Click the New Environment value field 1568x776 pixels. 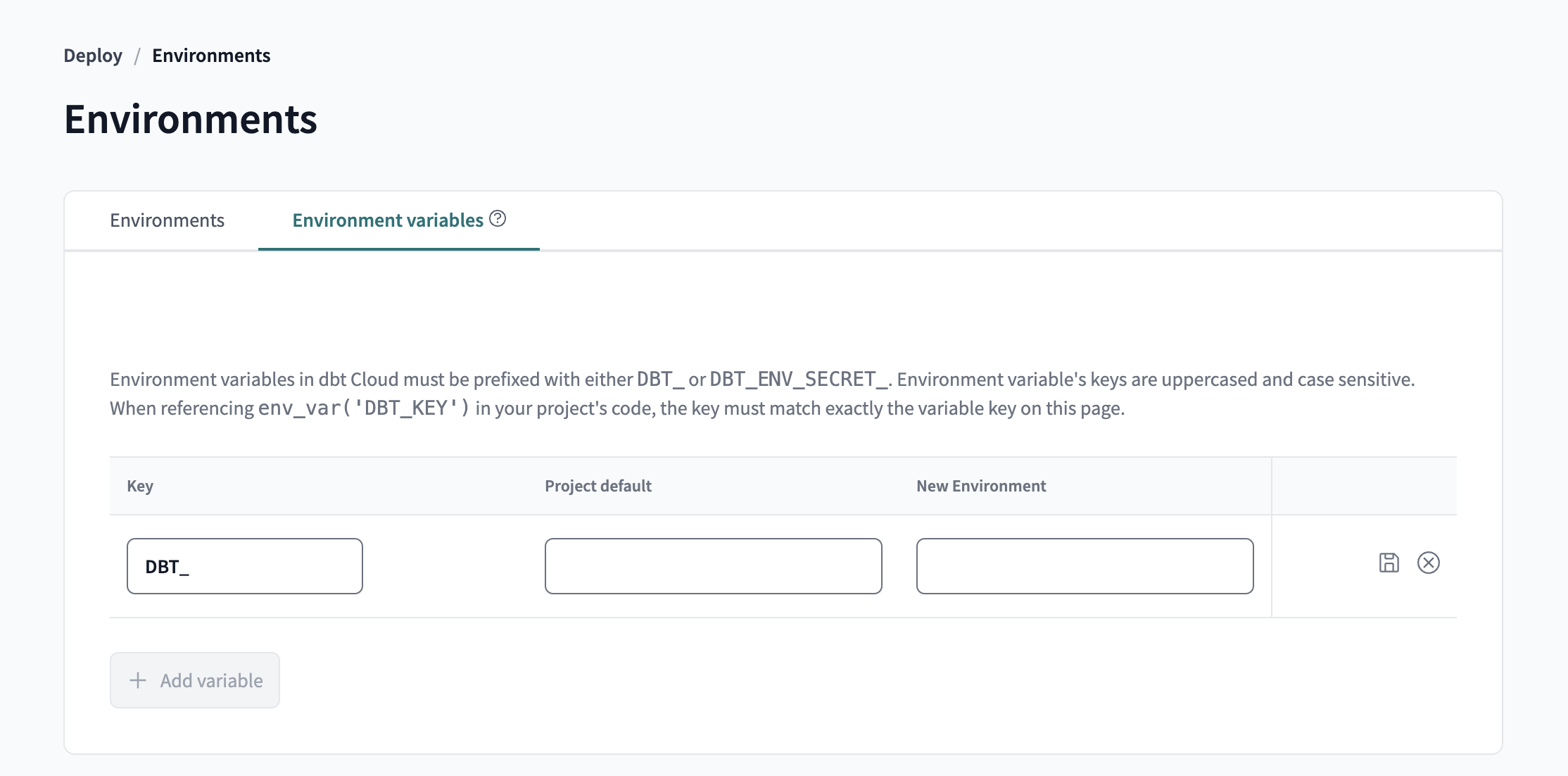pyautogui.click(x=1085, y=566)
